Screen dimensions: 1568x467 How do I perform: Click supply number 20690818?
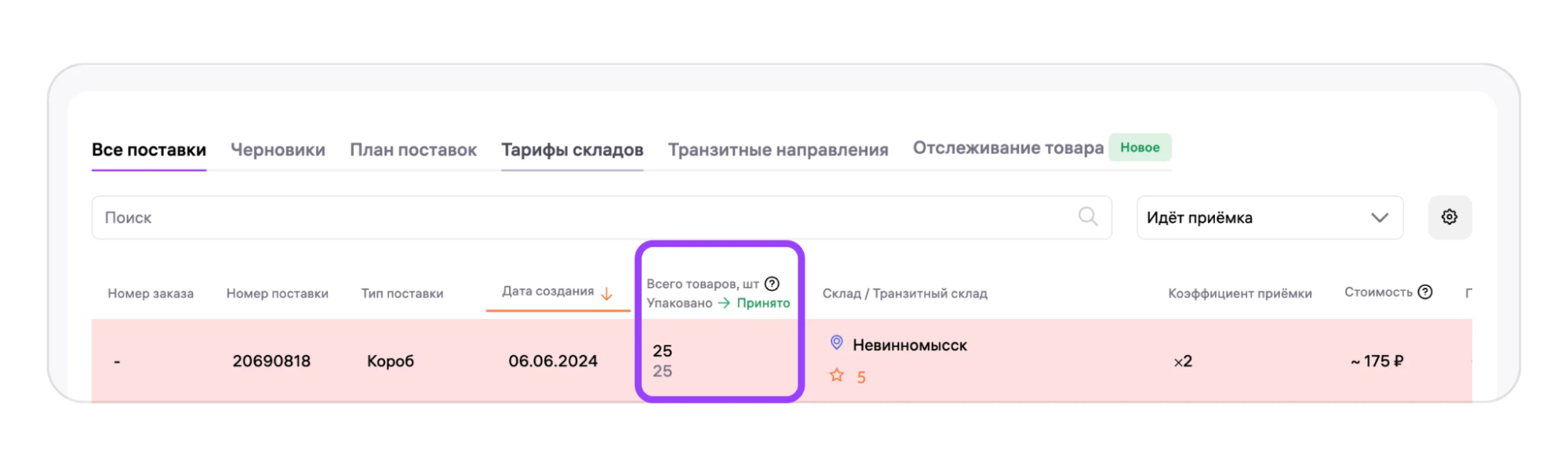[271, 361]
